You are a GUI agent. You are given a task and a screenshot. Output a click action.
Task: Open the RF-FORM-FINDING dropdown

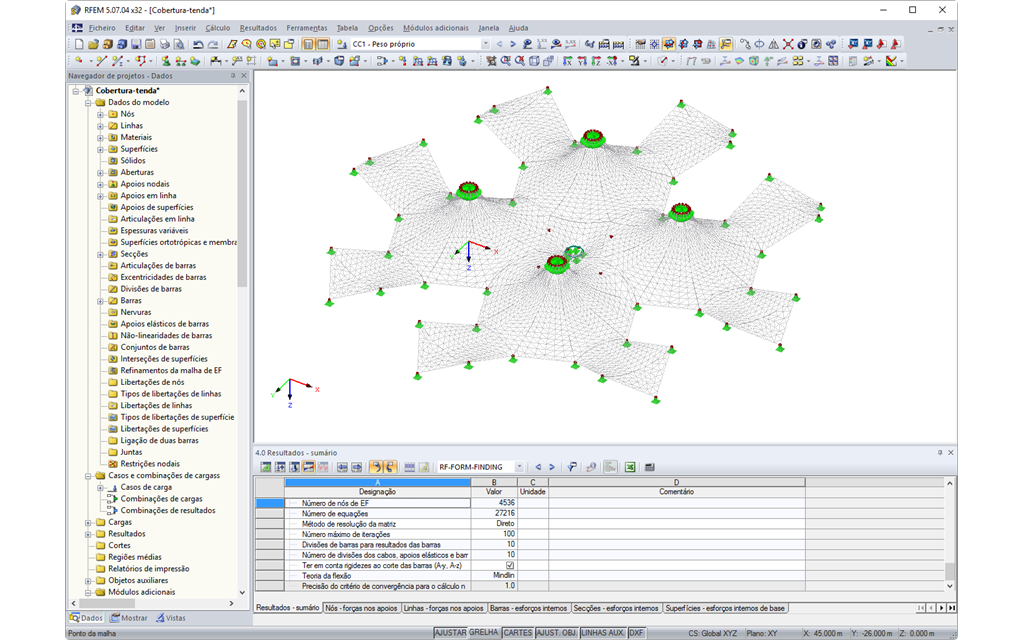point(519,467)
